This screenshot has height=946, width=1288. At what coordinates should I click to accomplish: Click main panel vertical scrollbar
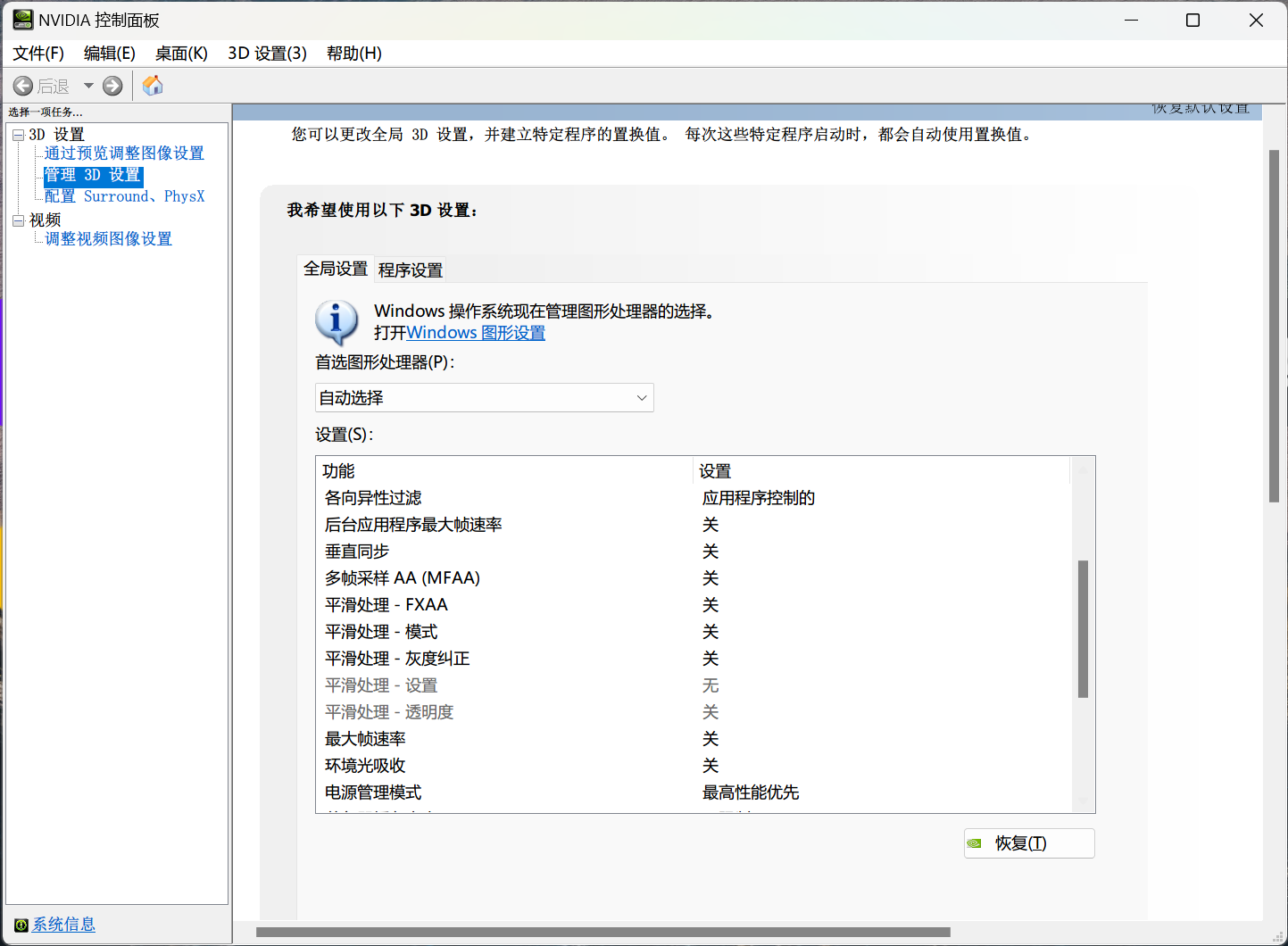click(x=1275, y=327)
